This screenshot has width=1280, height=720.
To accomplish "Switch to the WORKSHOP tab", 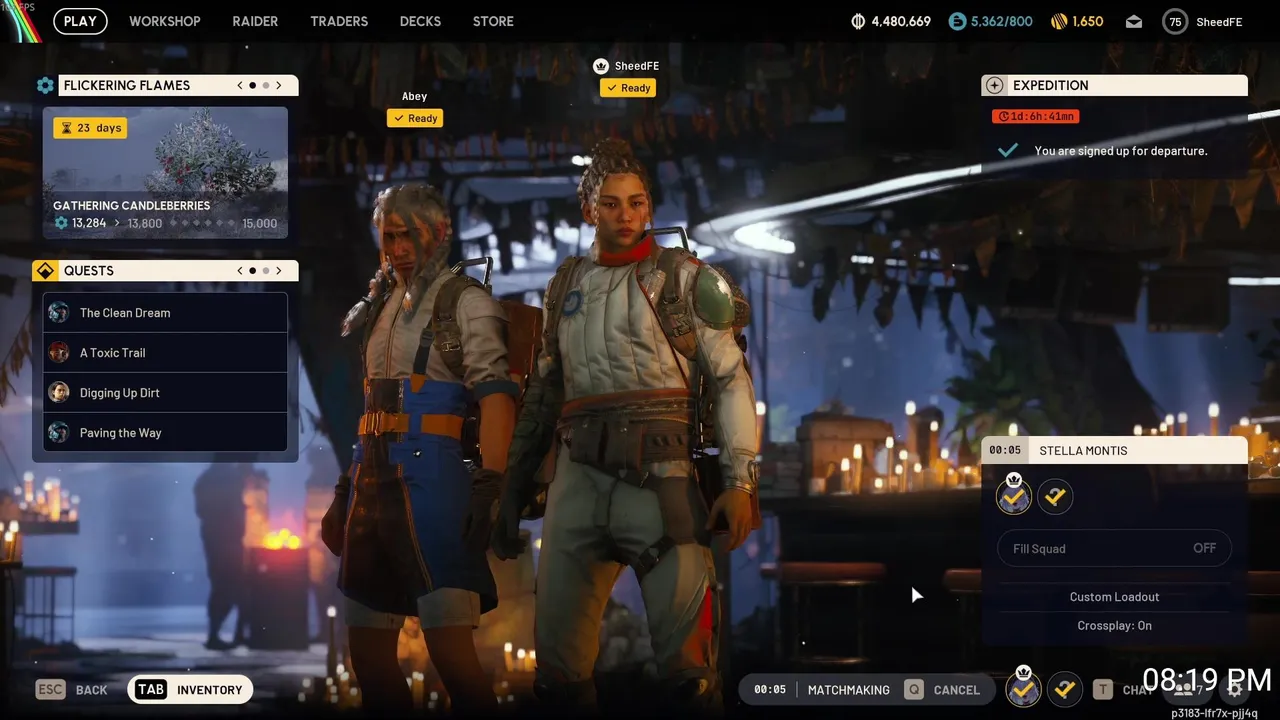I will pos(165,21).
